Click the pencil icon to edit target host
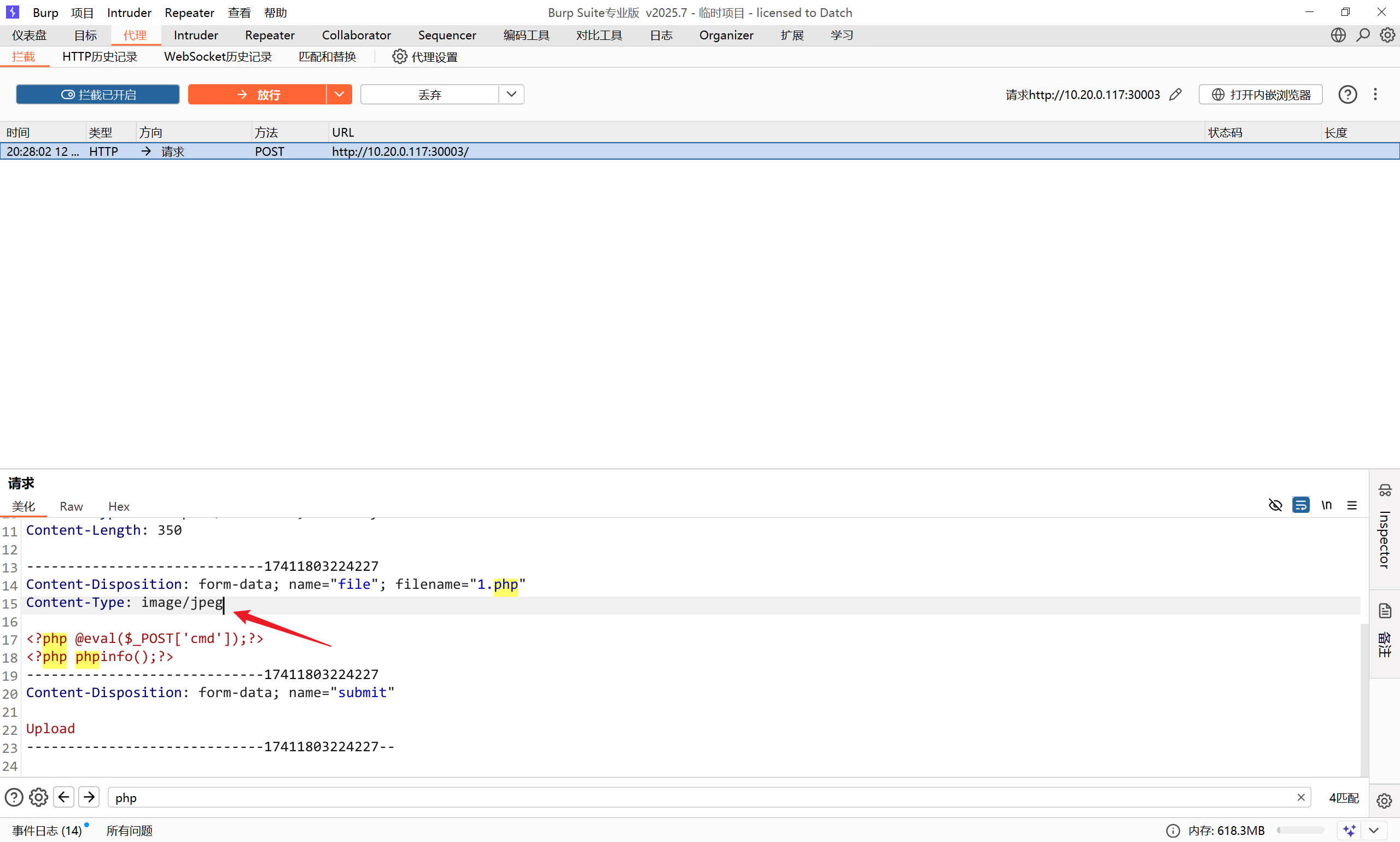 tap(1175, 95)
